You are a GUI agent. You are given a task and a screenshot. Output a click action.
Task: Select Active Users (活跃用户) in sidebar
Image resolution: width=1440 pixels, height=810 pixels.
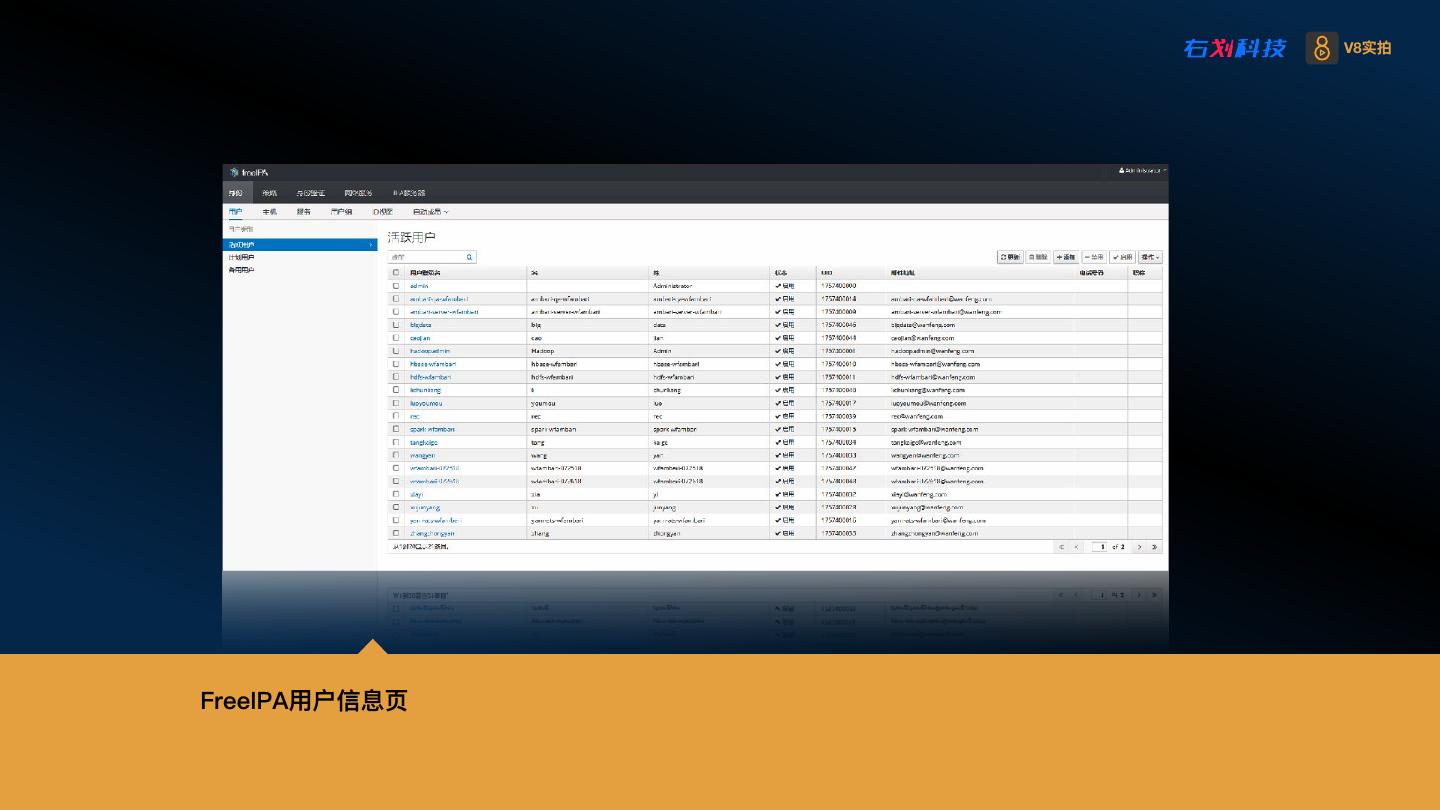241,245
